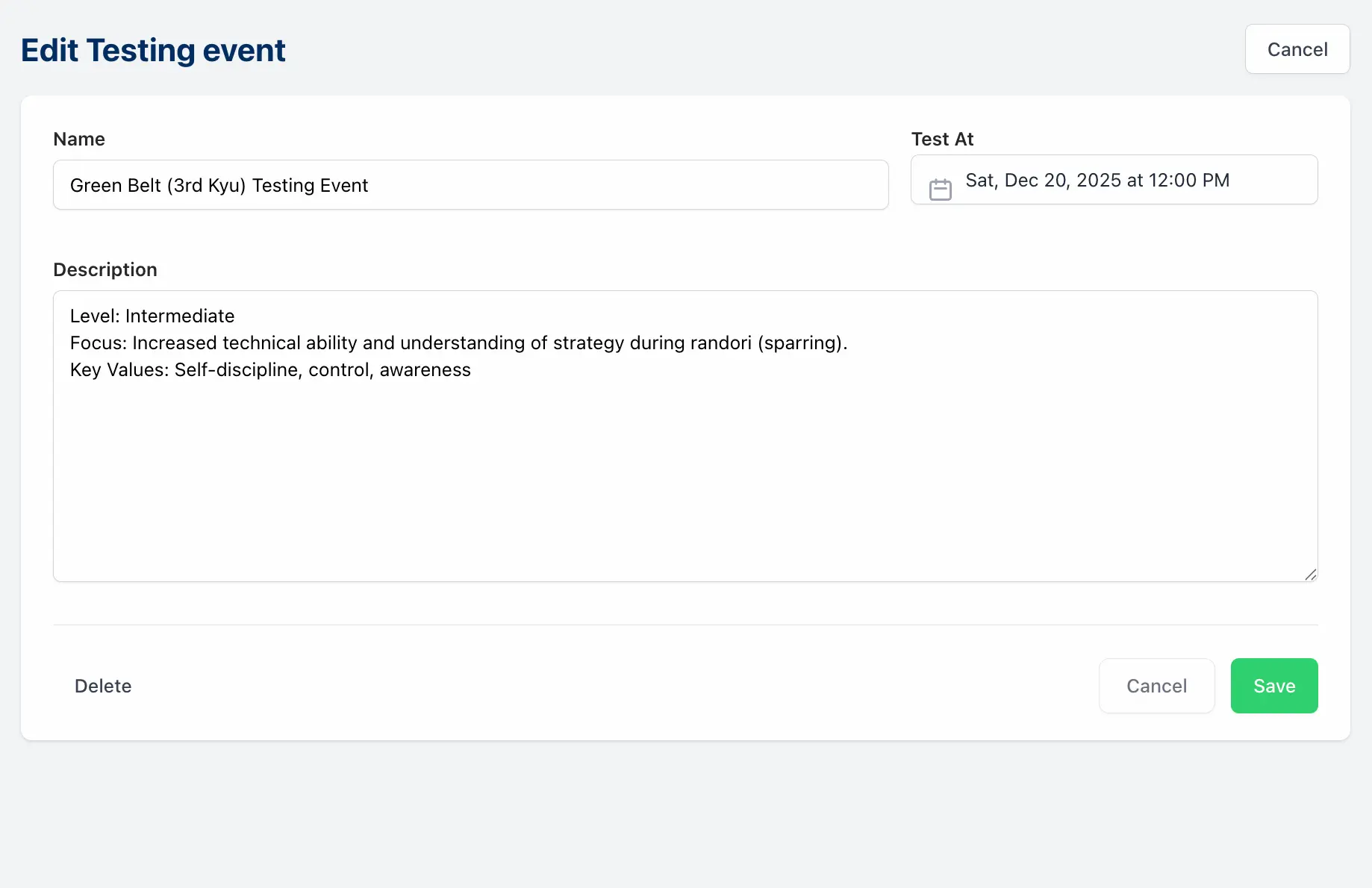
Task: Click the "Test At" field label
Action: (x=942, y=140)
